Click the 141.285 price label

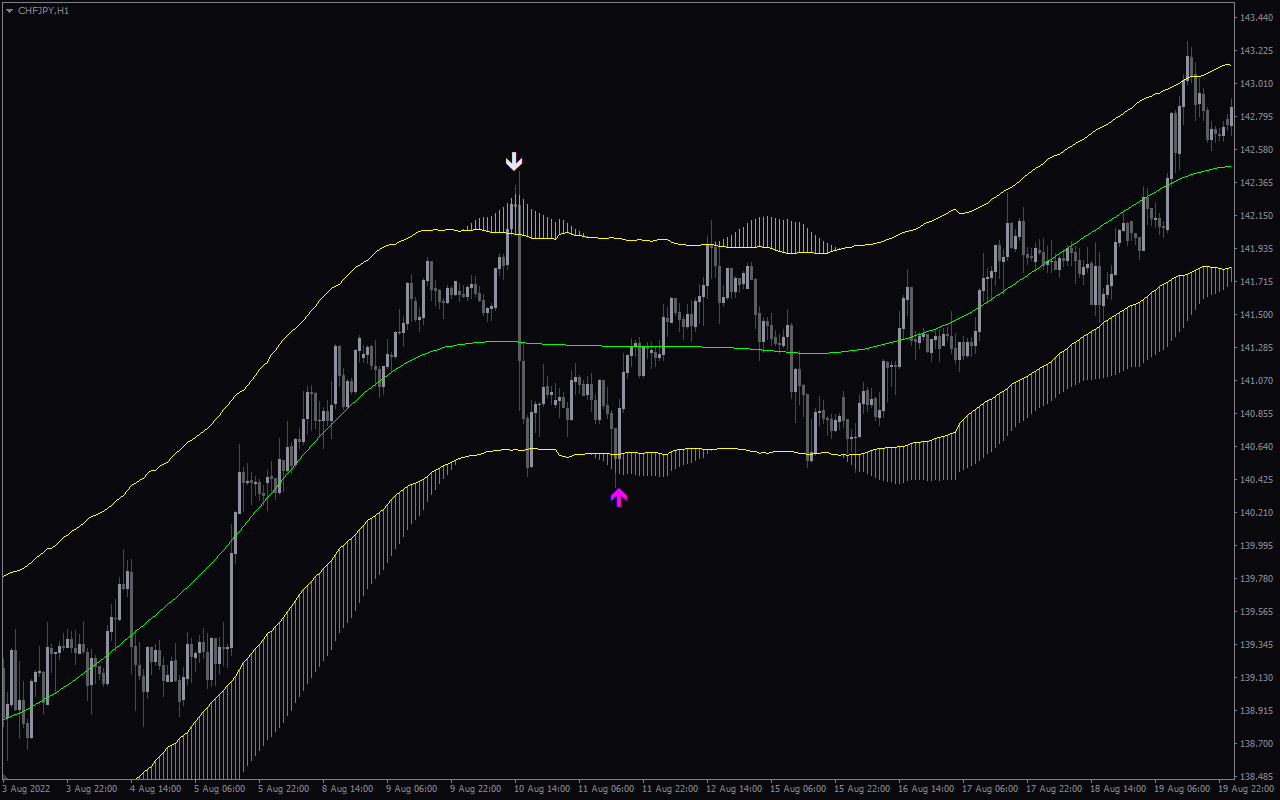pyautogui.click(x=1255, y=348)
